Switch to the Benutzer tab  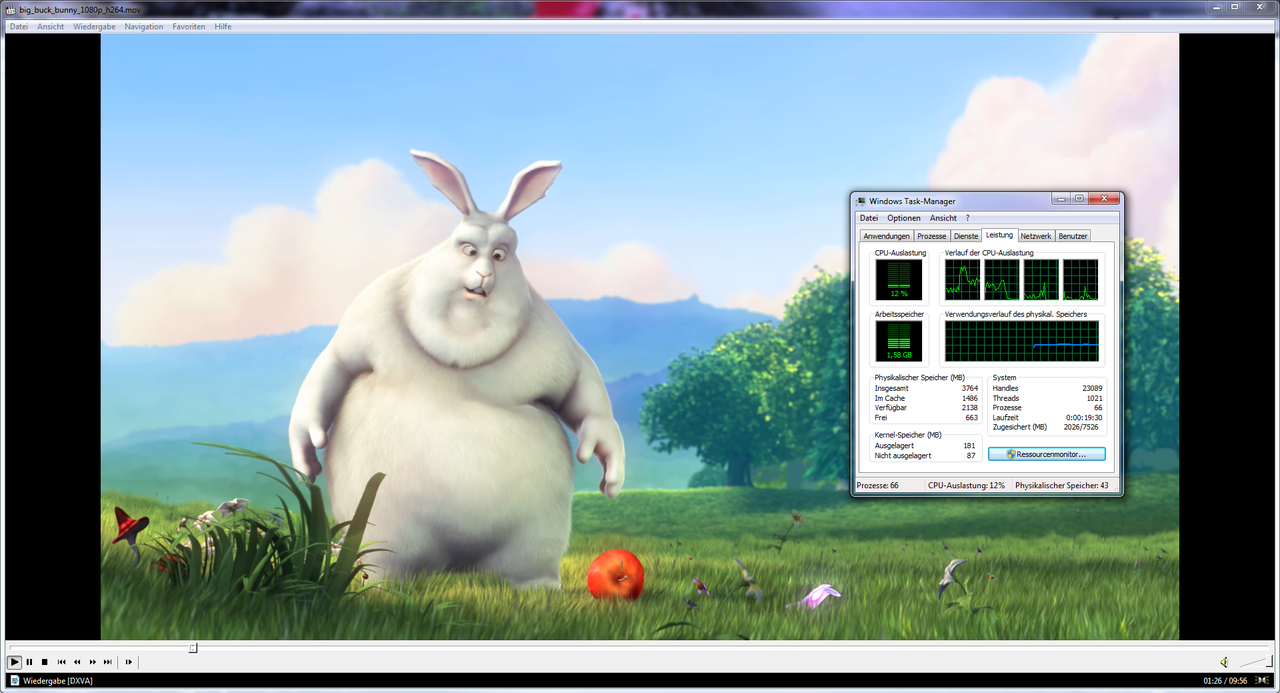[1073, 236]
